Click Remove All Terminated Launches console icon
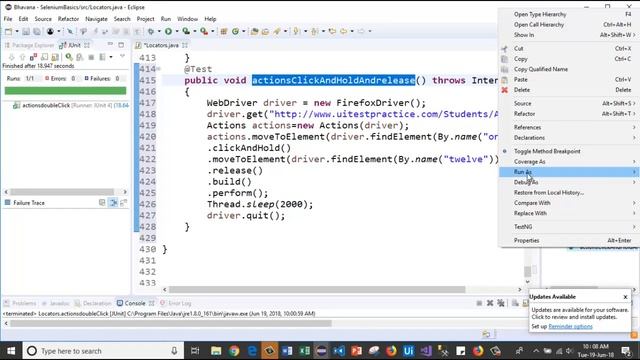The width and height of the screenshot is (640, 360). [501, 303]
